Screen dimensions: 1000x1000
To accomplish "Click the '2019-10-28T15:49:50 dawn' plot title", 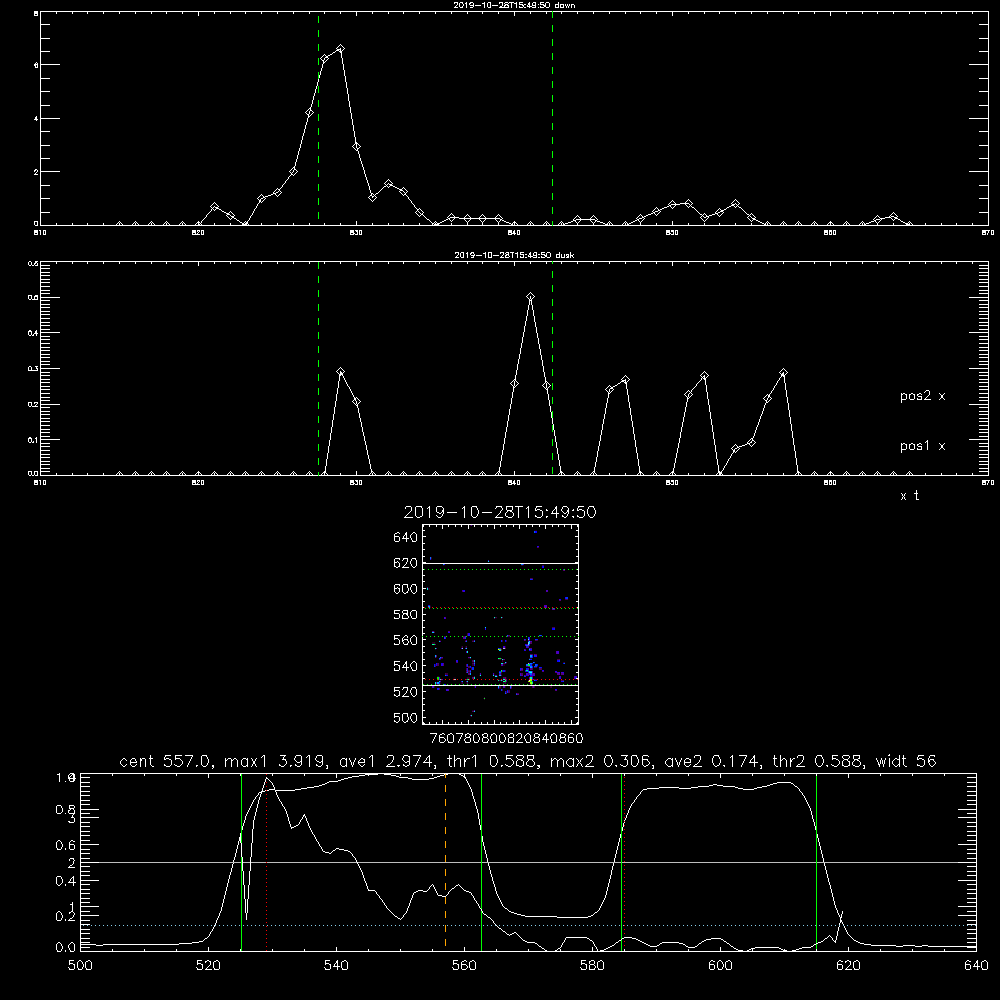I will coord(514,5).
